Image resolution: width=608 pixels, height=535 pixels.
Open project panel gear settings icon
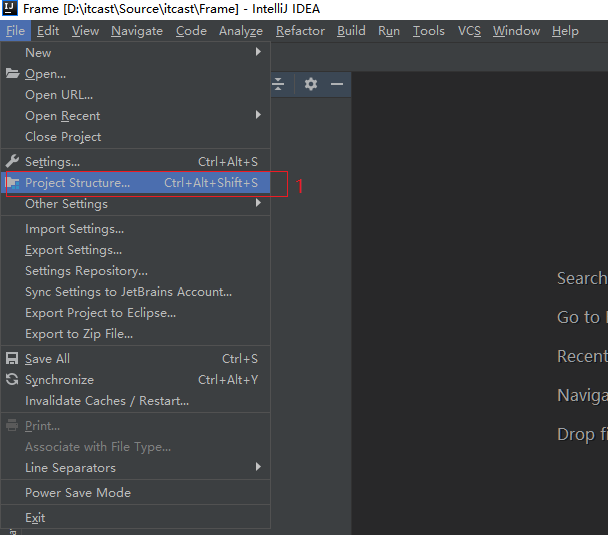tap(311, 84)
